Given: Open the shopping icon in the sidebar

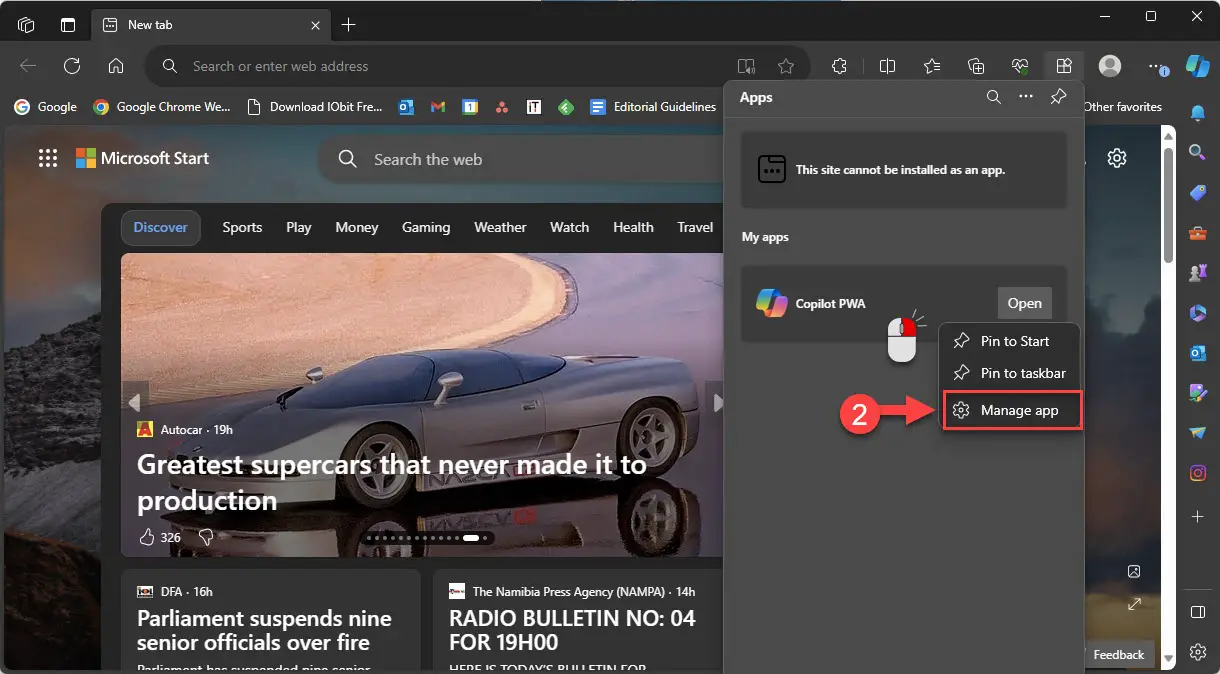Looking at the screenshot, I should click(1198, 193).
